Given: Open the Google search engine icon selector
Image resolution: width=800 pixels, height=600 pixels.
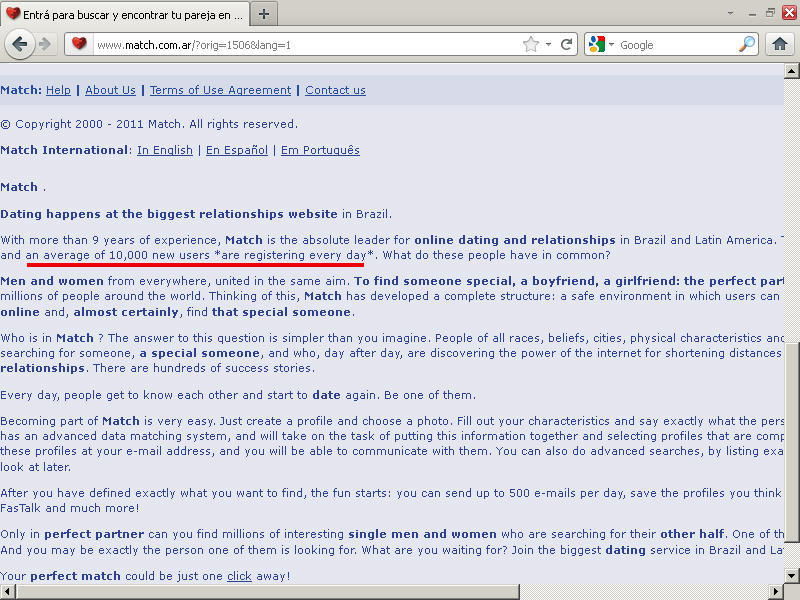Looking at the screenshot, I should click(601, 44).
